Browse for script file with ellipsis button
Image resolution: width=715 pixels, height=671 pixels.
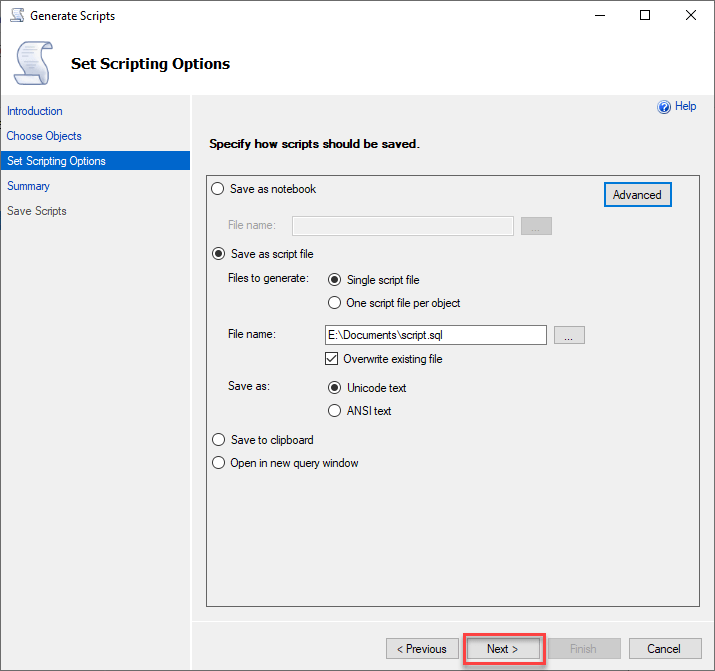pyautogui.click(x=569, y=335)
